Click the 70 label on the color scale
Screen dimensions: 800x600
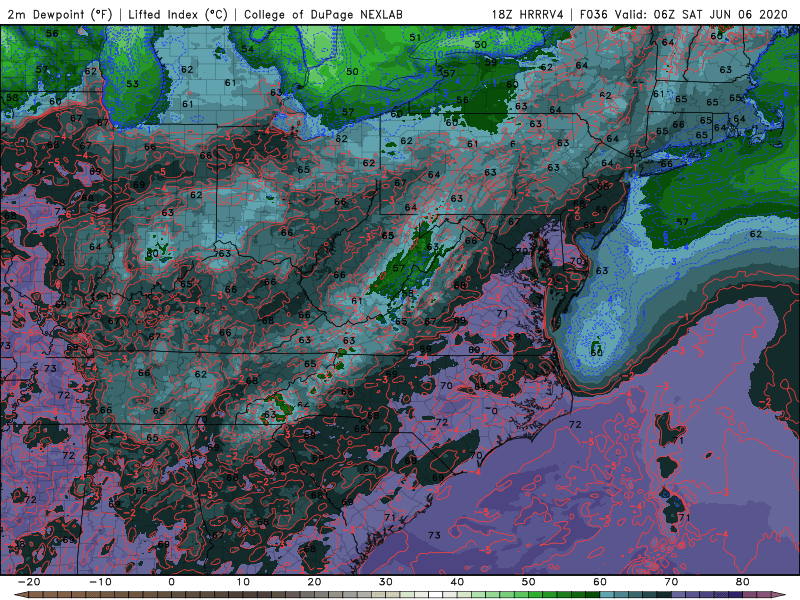[x=671, y=582]
